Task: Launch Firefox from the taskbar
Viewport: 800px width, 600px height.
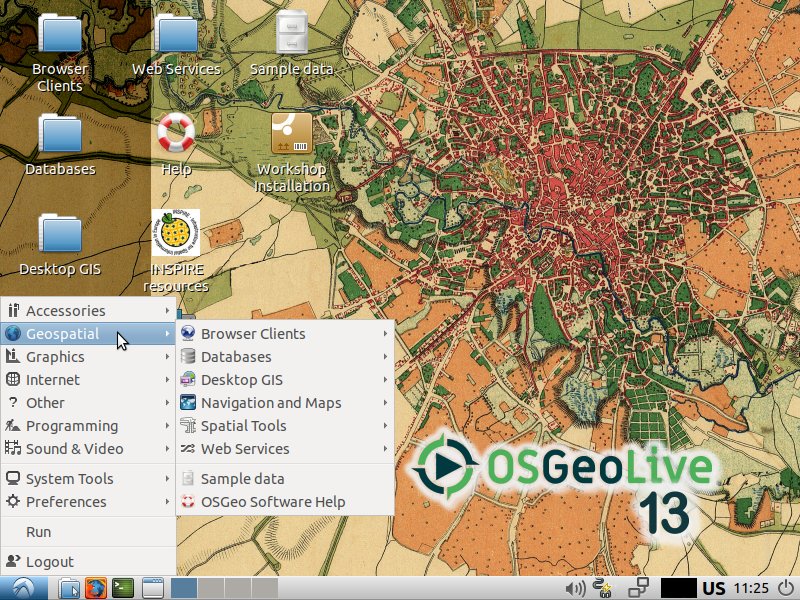Action: (95, 588)
